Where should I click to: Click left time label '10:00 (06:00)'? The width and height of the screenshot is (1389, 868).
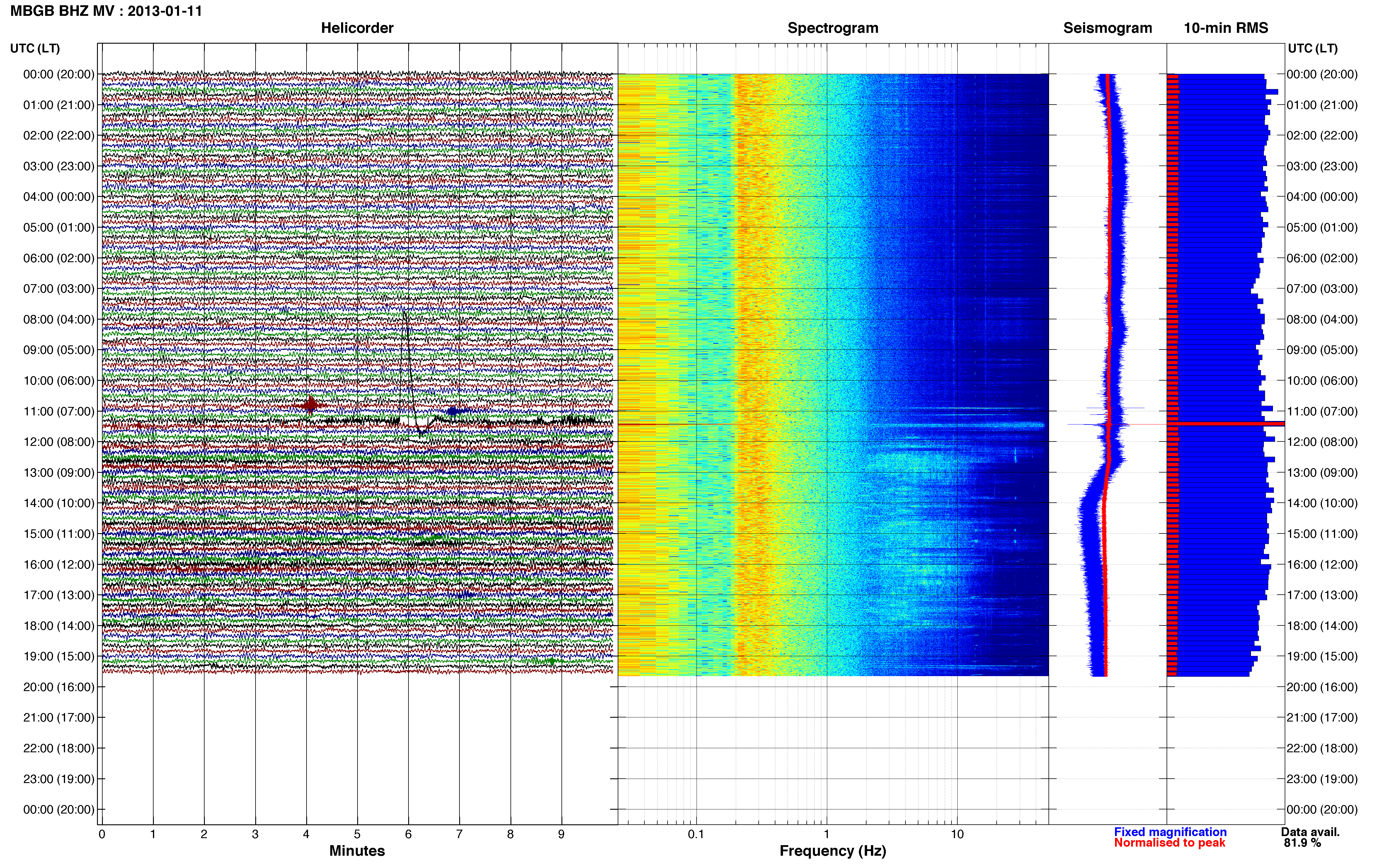pos(59,381)
